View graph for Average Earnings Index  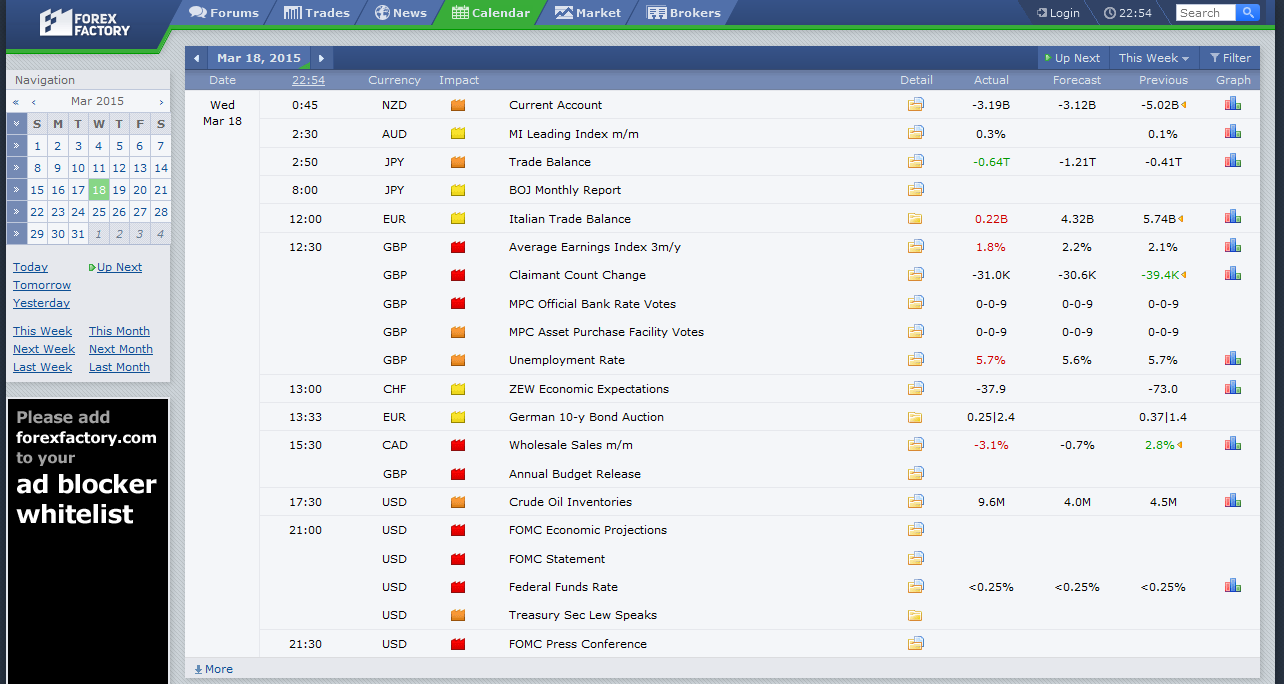tap(1233, 245)
